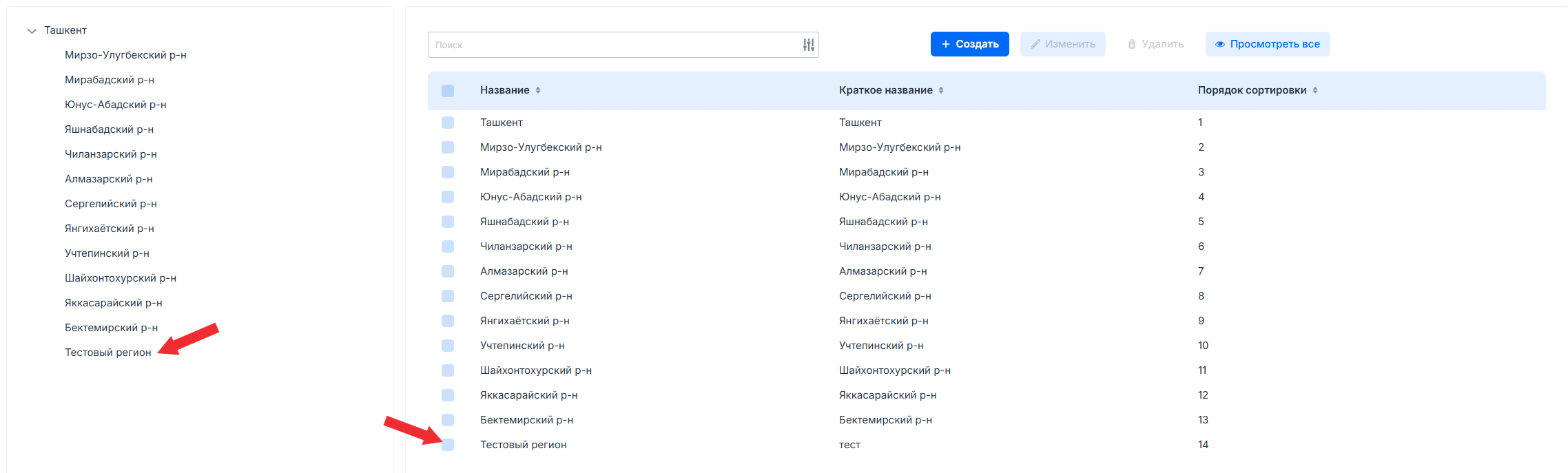Check the Учтепинский р-н row checkbox
This screenshot has width=1568, height=473.
[x=448, y=346]
